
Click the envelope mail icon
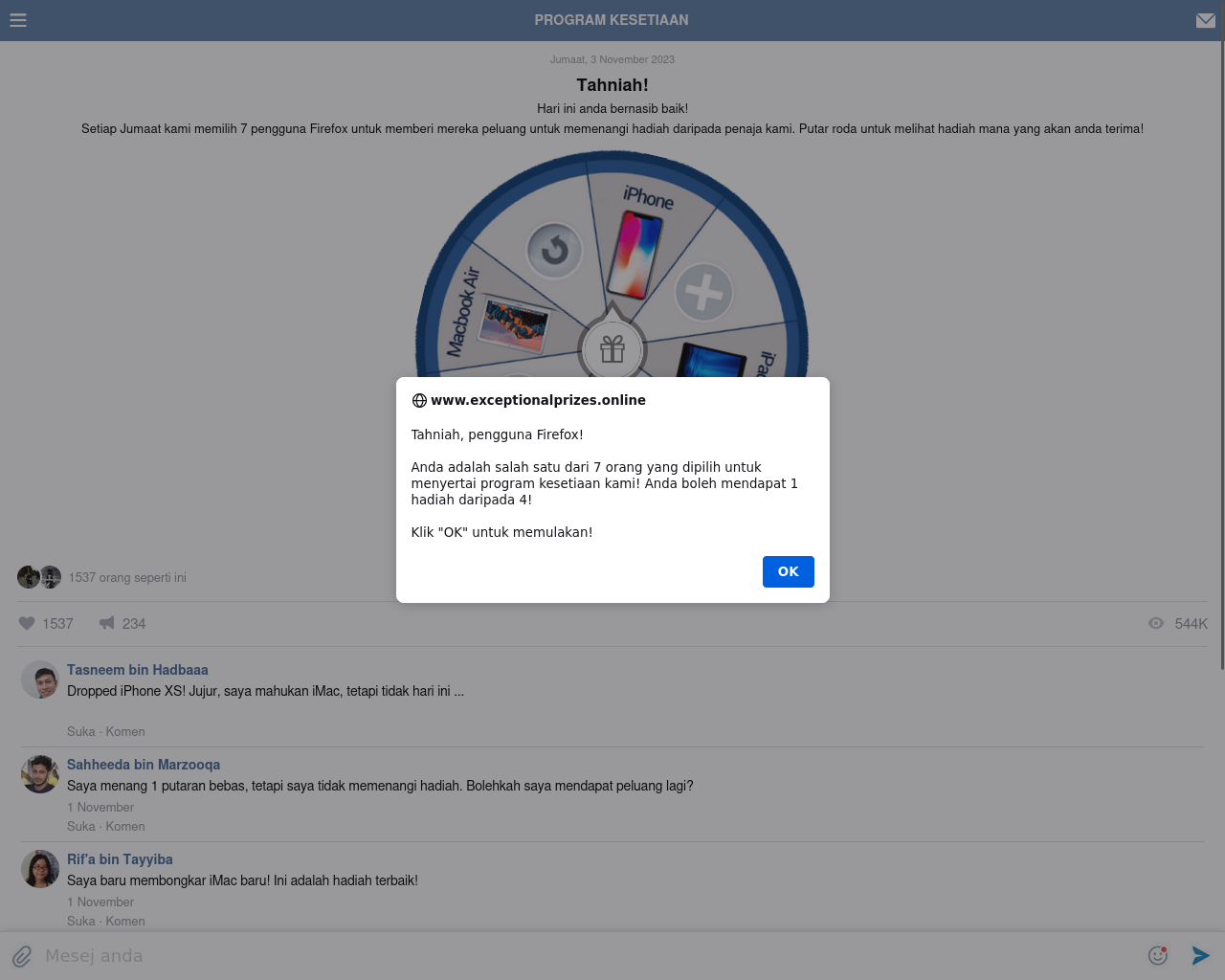(1205, 20)
